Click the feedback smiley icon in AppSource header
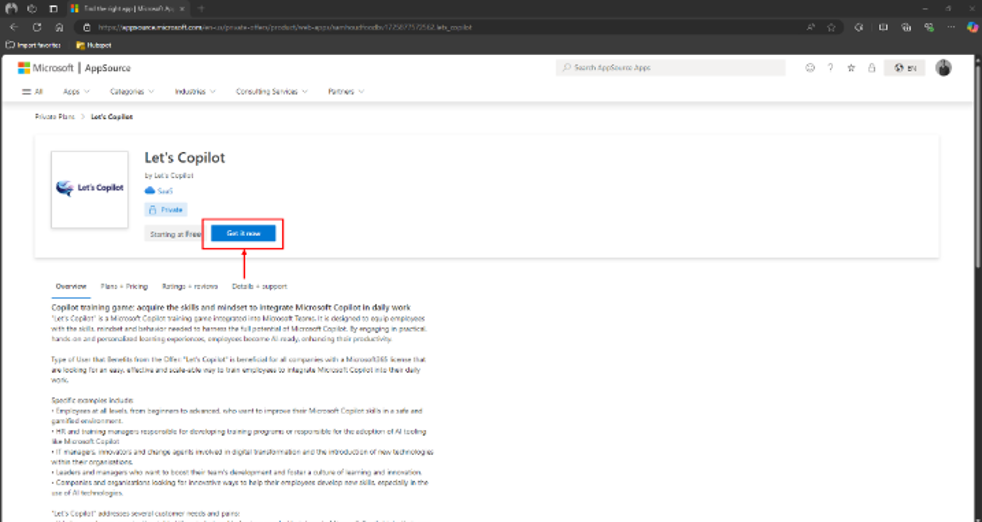The width and height of the screenshot is (982, 522). [810, 68]
